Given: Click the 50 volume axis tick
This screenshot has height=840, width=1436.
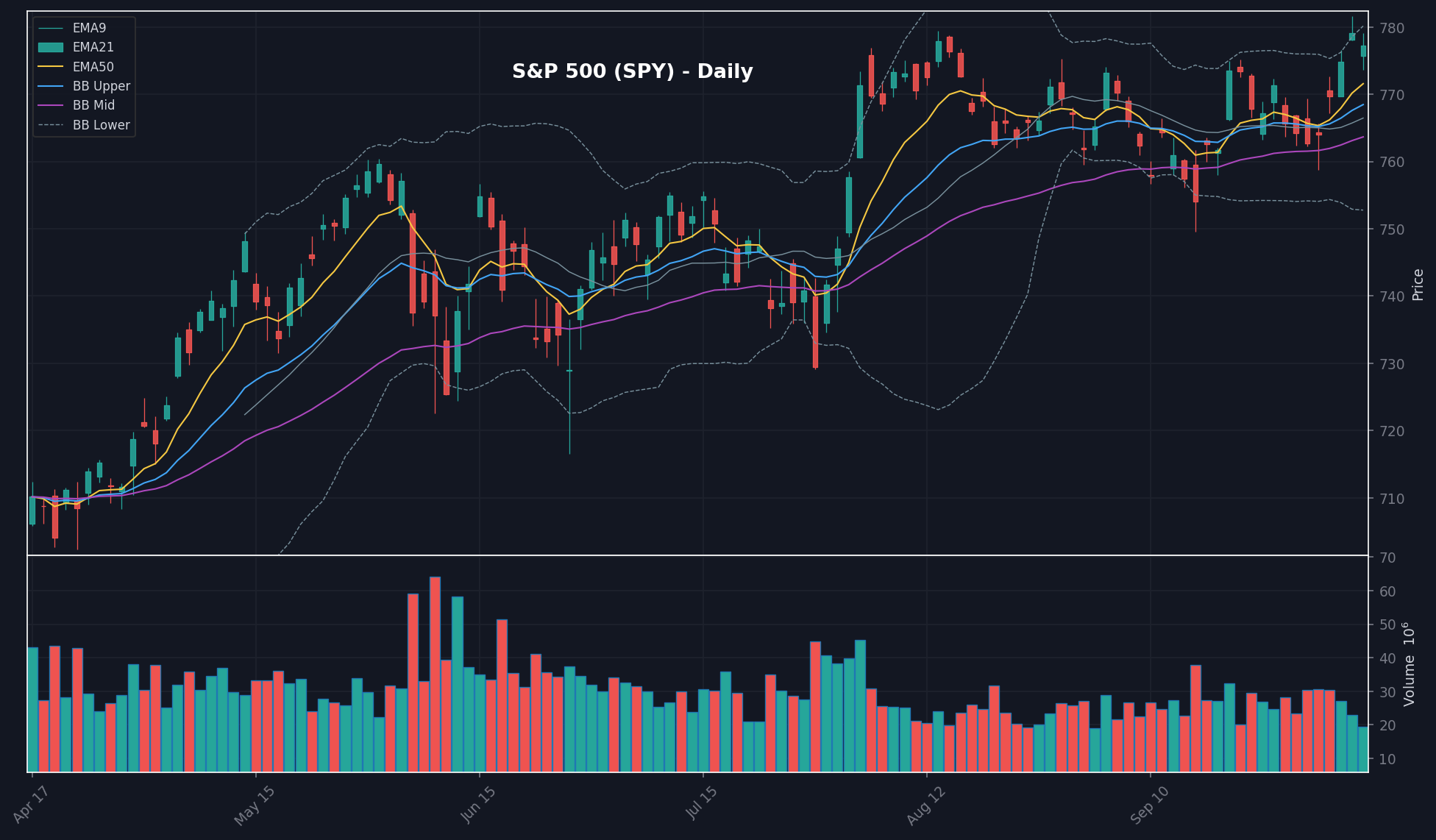Looking at the screenshot, I should (x=1387, y=624).
